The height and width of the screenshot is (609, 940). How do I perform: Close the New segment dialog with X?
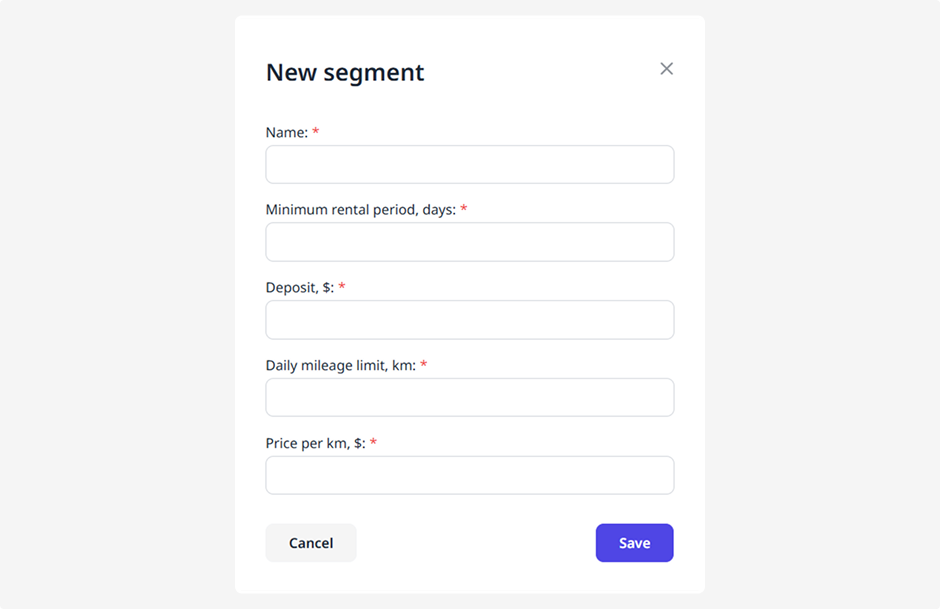coord(667,69)
